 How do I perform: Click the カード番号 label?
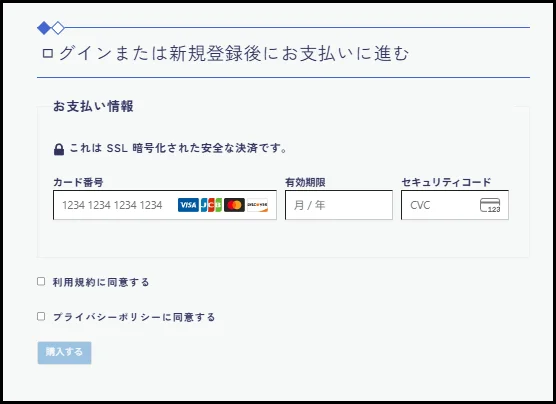(x=78, y=182)
